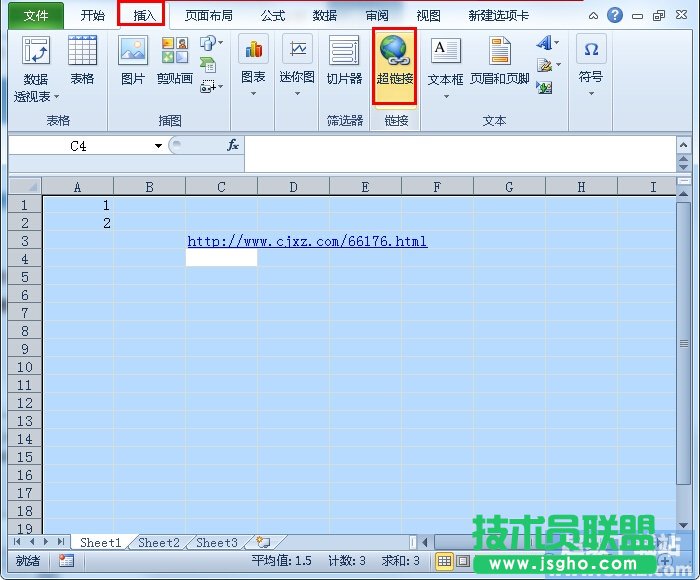Image resolution: width=700 pixels, height=580 pixels.
Task: Expand the 图表 charts dropdown
Action: click(x=253, y=94)
